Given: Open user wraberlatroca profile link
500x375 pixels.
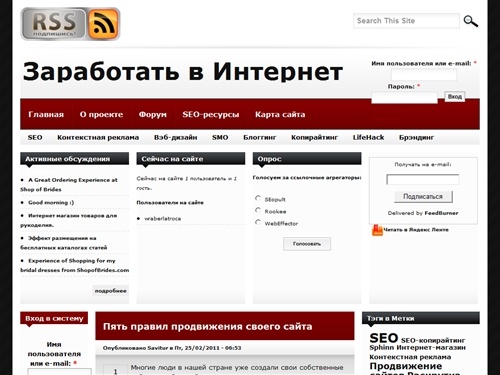Looking at the screenshot, I should coord(163,219).
